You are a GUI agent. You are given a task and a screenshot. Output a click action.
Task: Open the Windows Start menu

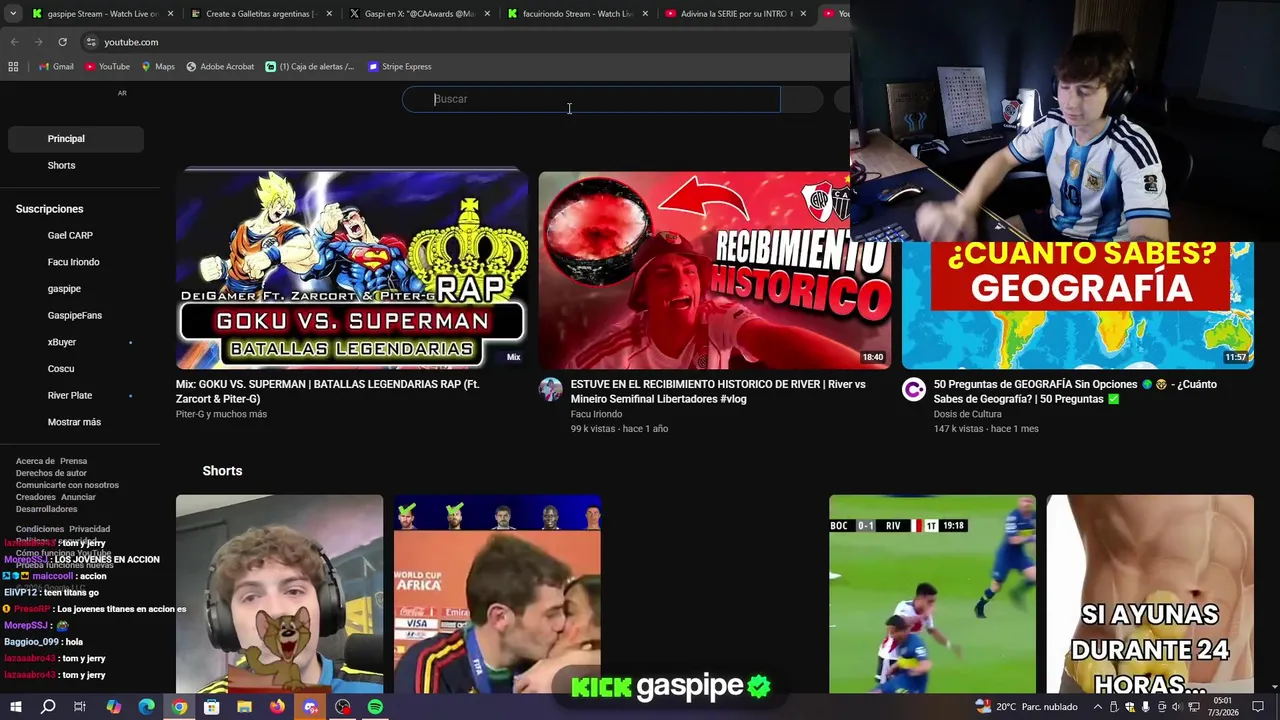coord(15,707)
